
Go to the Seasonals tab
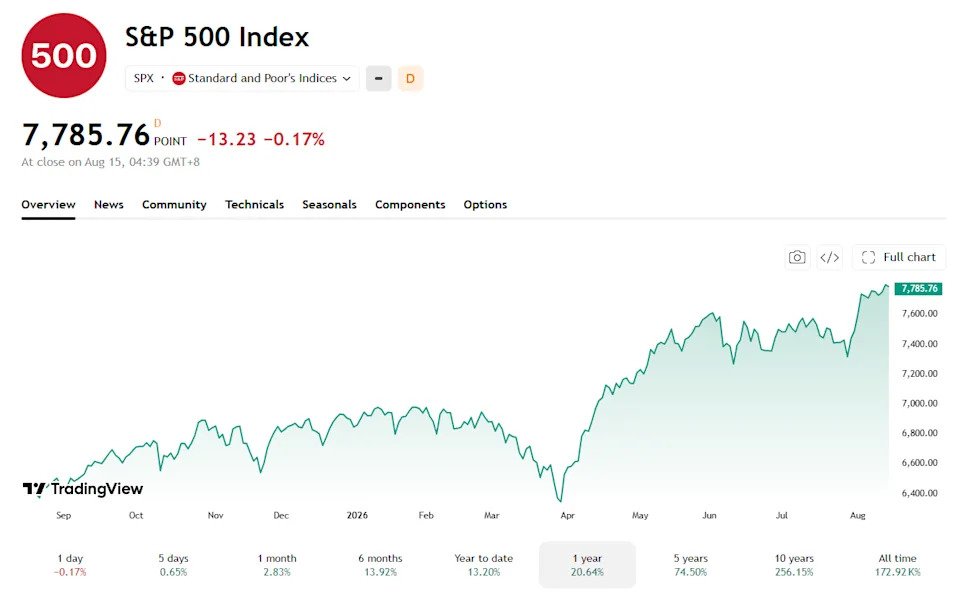click(329, 204)
